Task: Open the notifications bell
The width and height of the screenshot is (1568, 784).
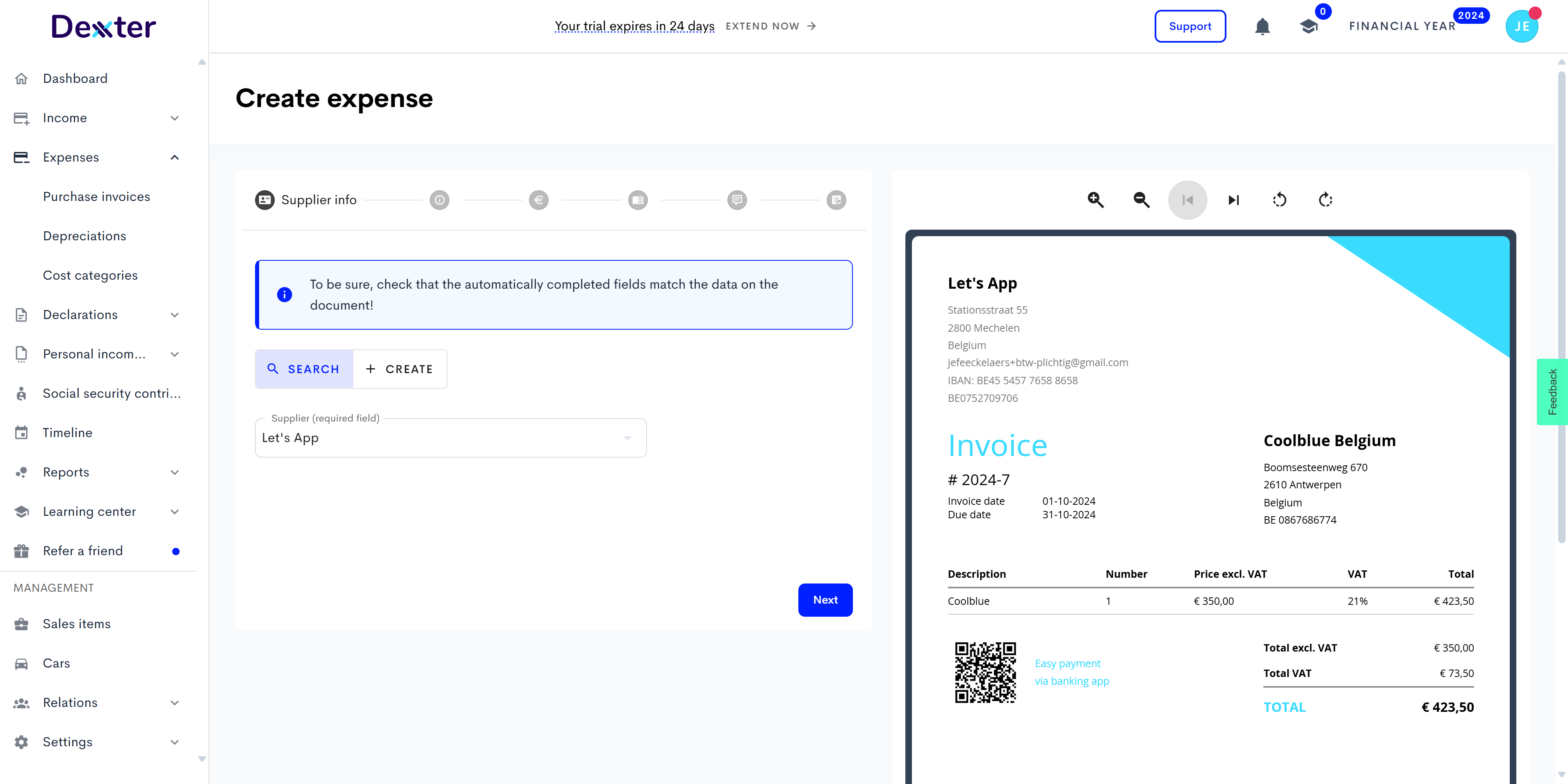Action: click(1263, 26)
